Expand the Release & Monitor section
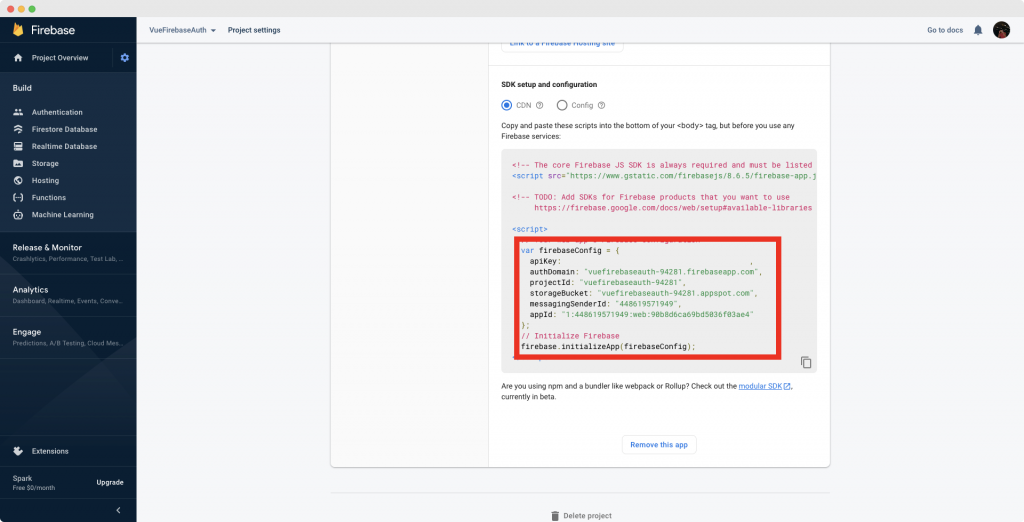This screenshot has width=1024, height=522. [68, 252]
